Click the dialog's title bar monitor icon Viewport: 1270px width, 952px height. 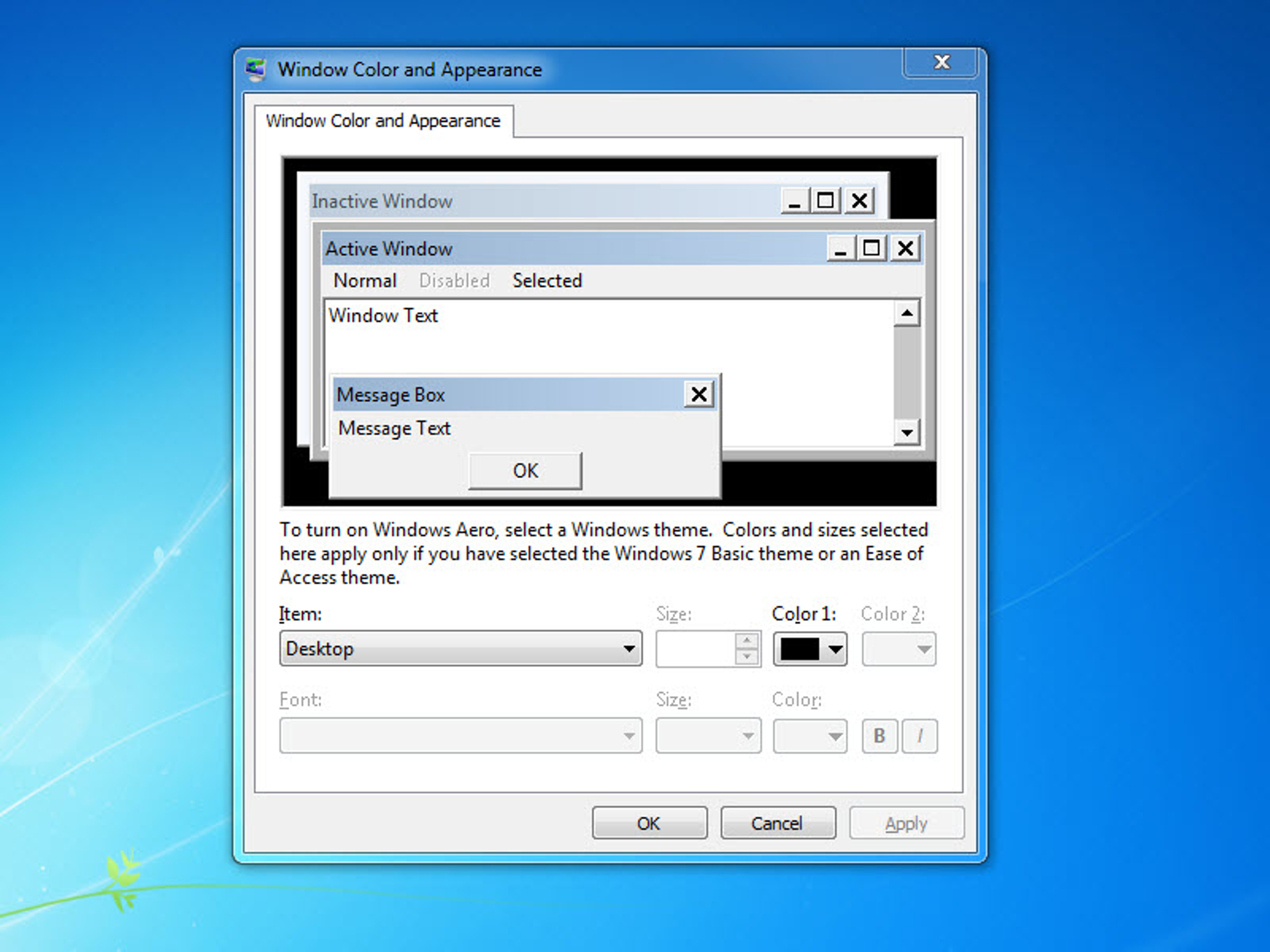click(x=256, y=69)
